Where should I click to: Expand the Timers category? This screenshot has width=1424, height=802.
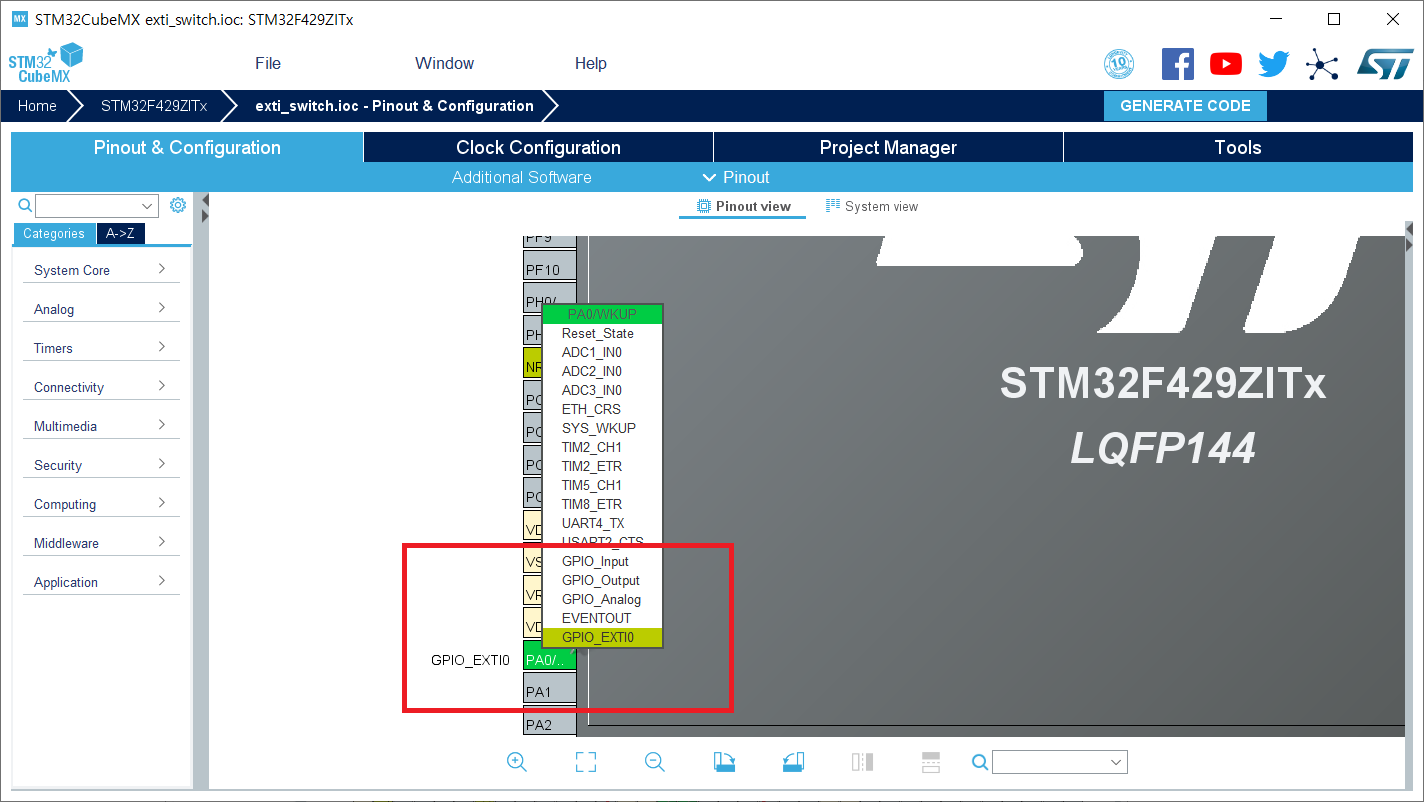click(101, 348)
